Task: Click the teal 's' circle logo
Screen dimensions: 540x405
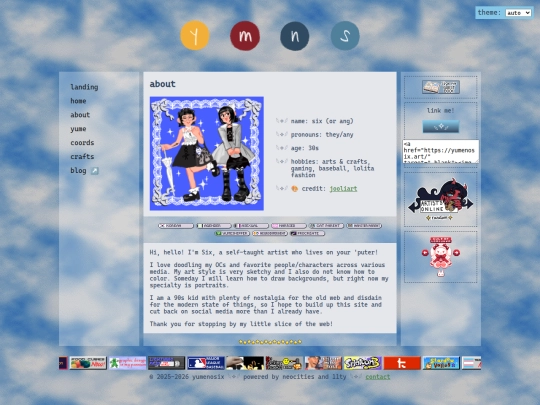Action: pos(345,36)
